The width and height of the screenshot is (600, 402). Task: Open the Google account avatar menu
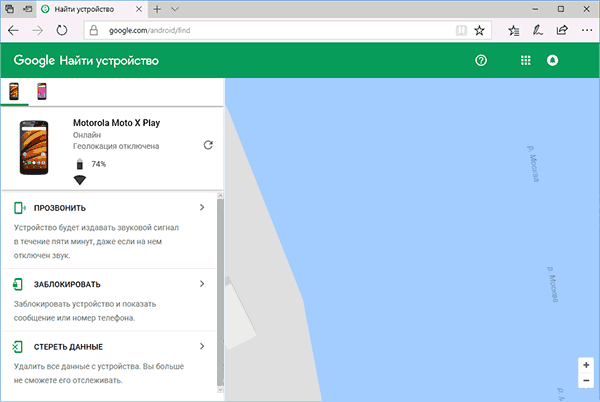click(x=551, y=61)
